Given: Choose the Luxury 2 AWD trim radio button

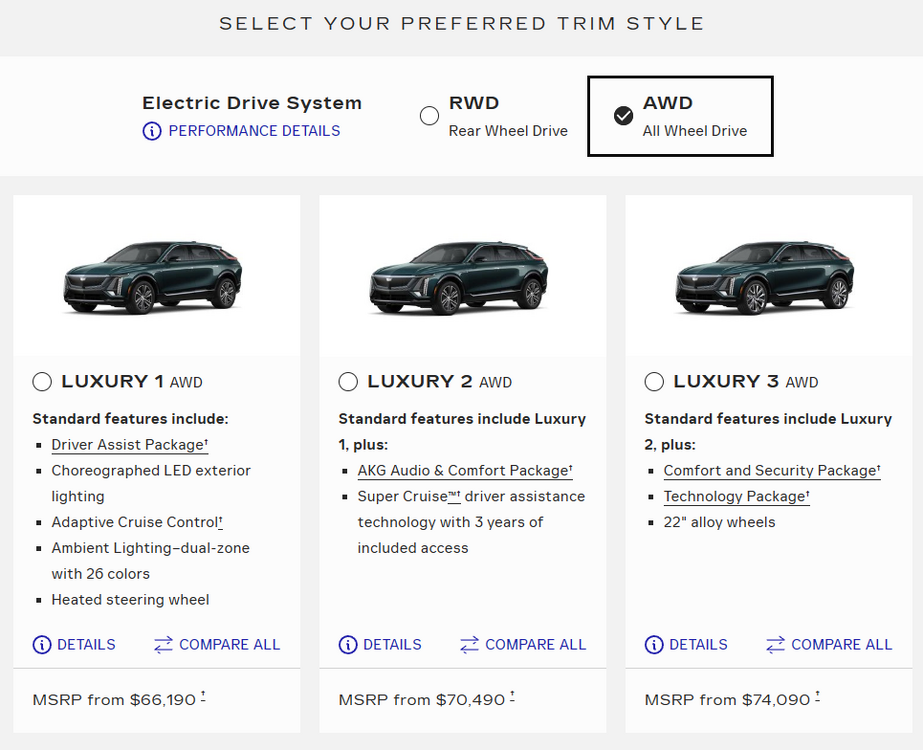Looking at the screenshot, I should coord(348,382).
